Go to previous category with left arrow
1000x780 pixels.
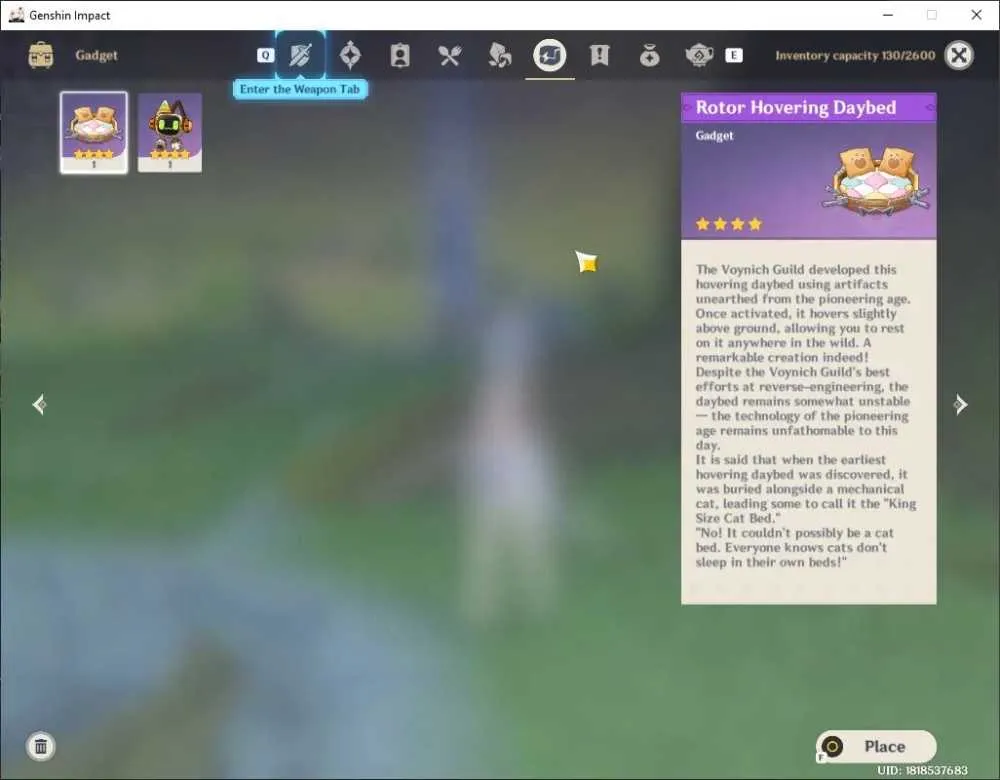(39, 404)
